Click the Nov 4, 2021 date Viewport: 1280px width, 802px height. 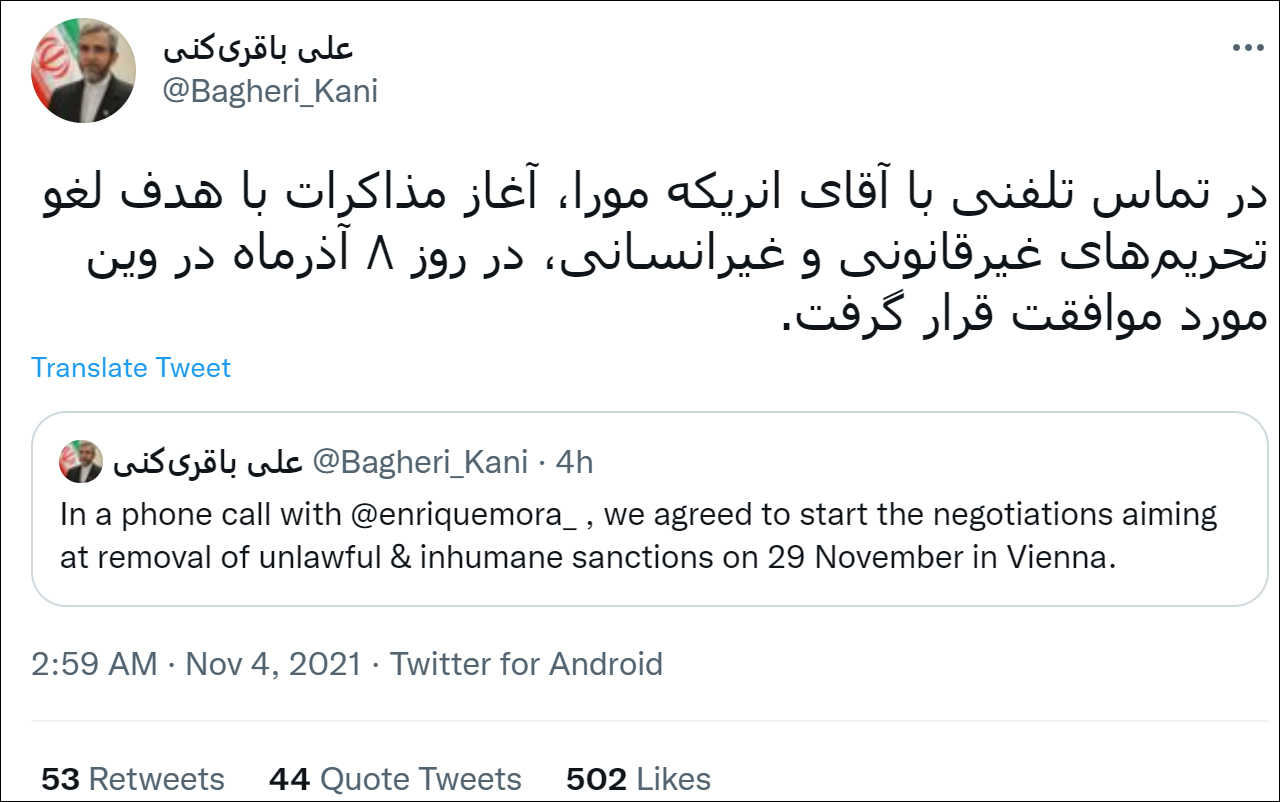pos(273,664)
